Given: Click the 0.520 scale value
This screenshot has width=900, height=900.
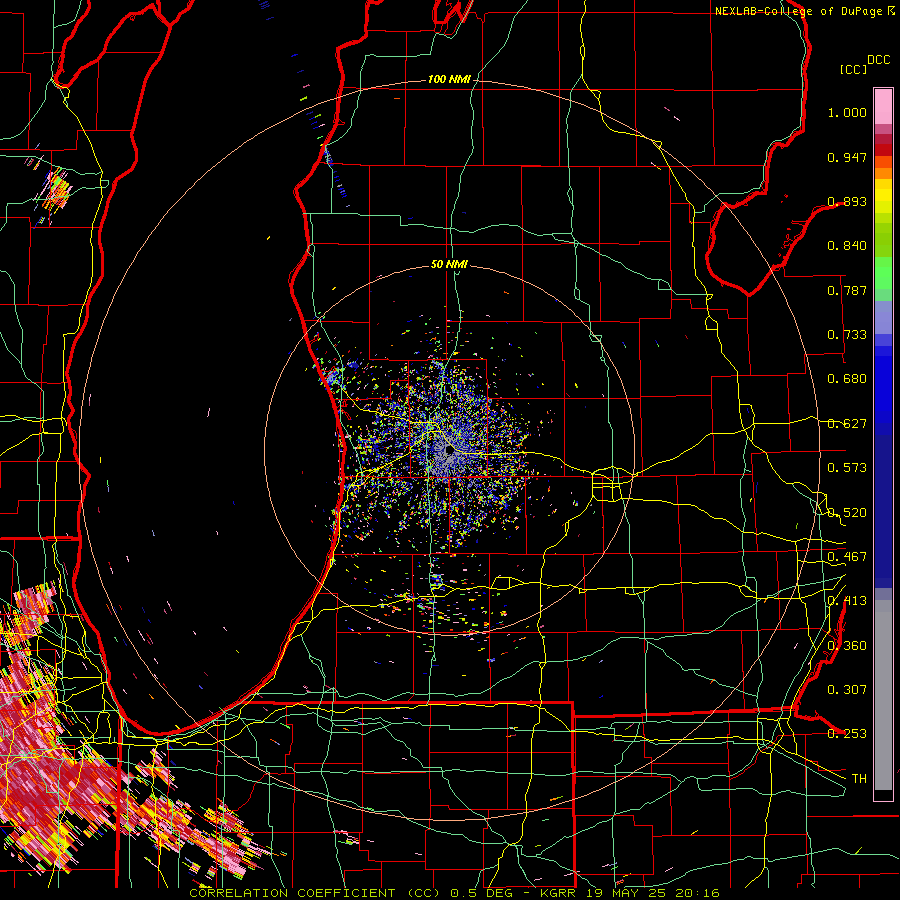Looking at the screenshot, I should click(x=847, y=513).
